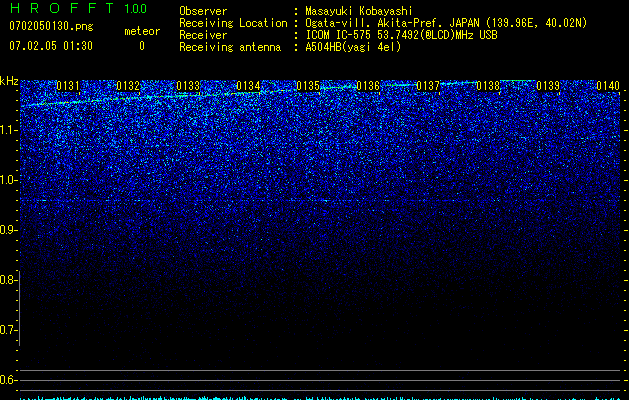Click the meteor count value 0
The height and width of the screenshot is (400, 629).
[x=142, y=46]
